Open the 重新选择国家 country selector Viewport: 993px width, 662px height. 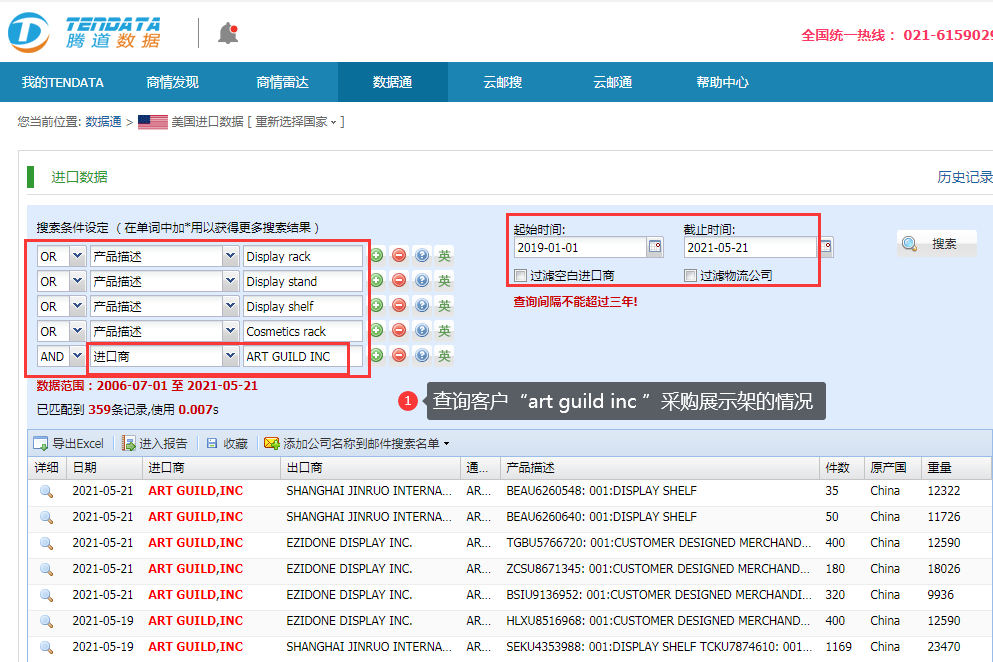tap(296, 122)
